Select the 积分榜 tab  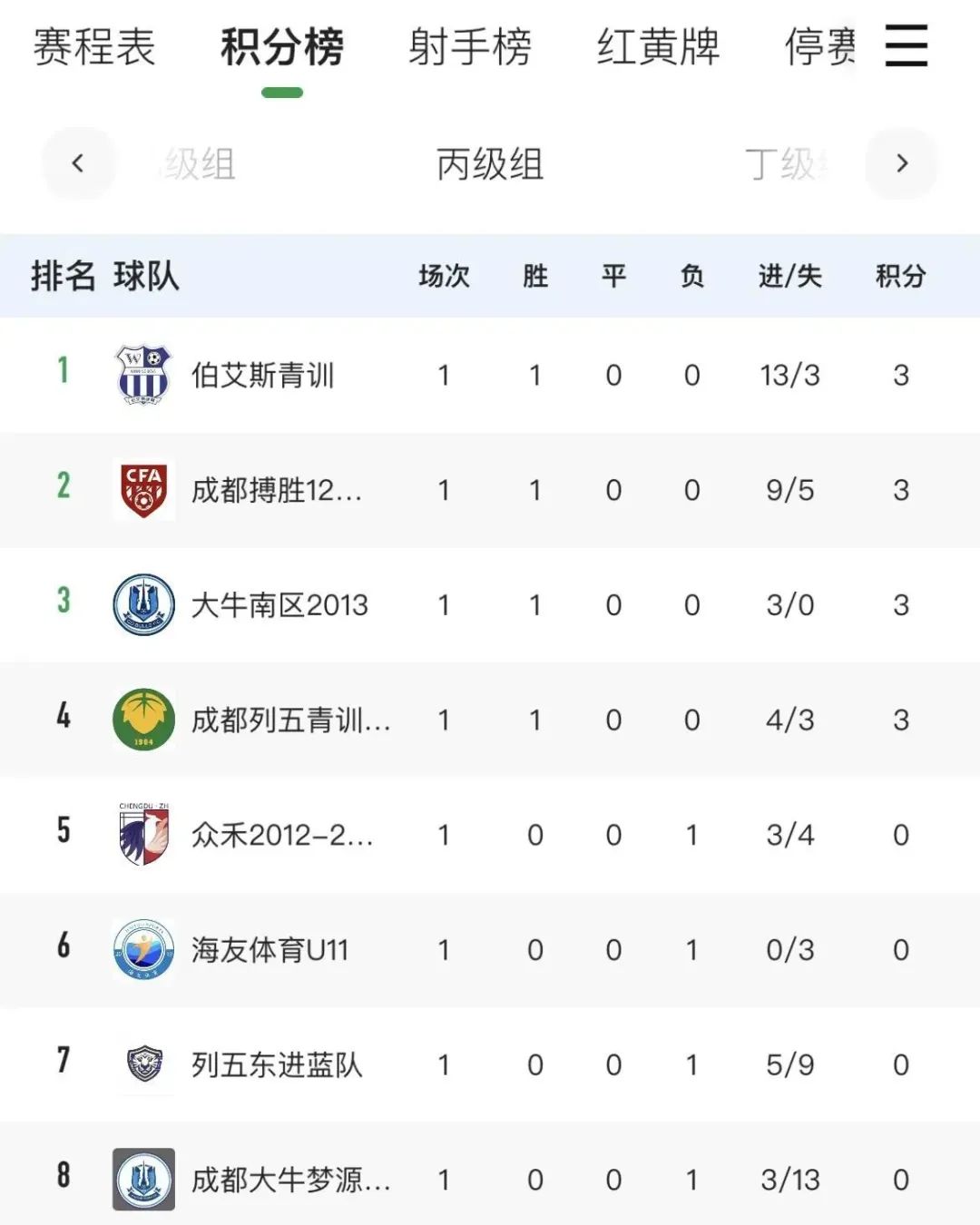coord(282,47)
